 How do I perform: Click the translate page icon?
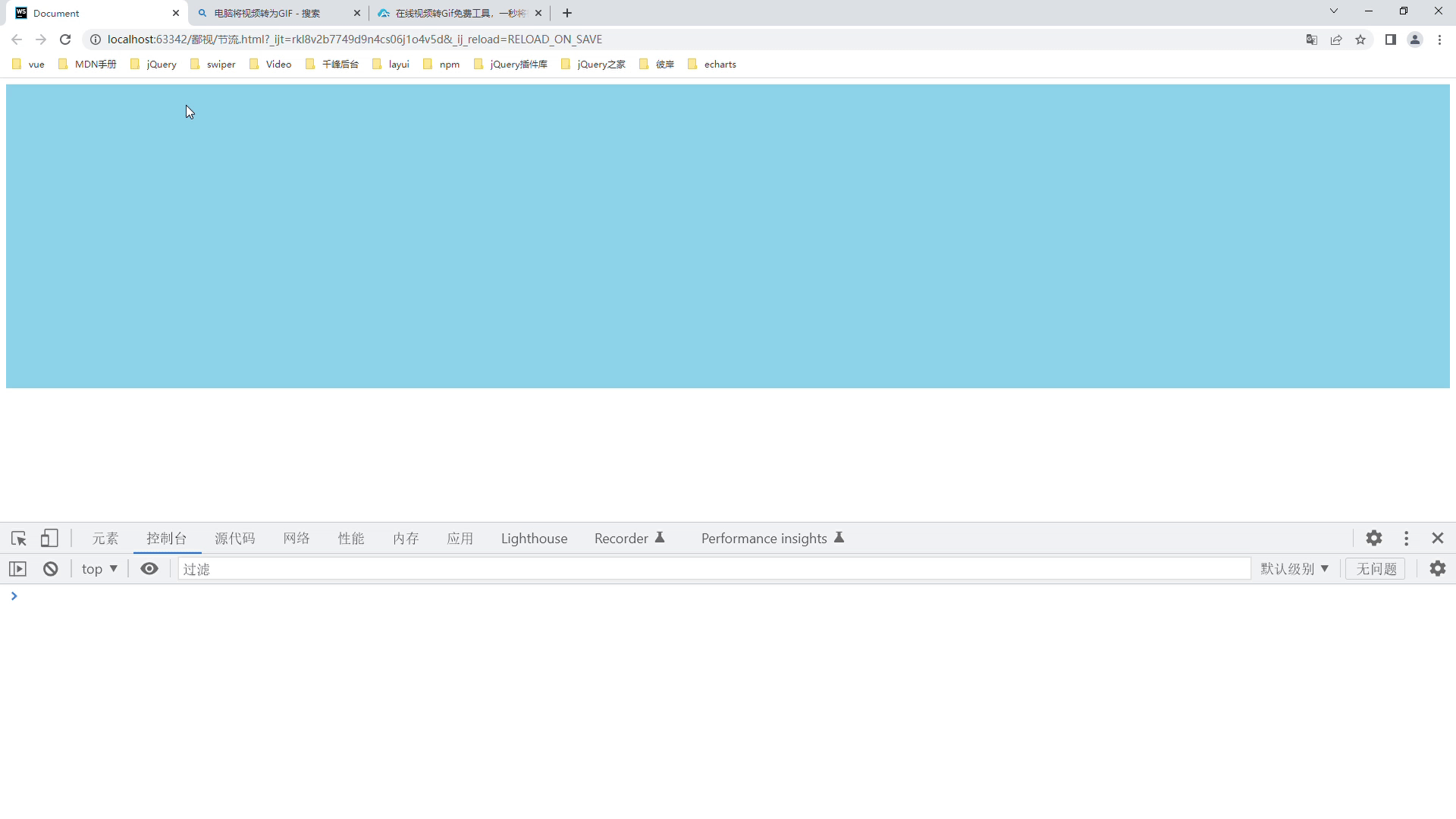[x=1311, y=39]
